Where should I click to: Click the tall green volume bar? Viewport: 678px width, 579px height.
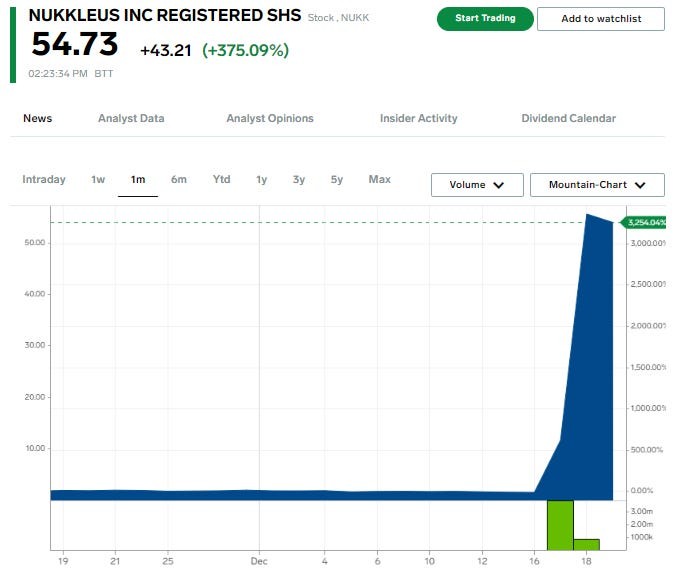point(560,524)
